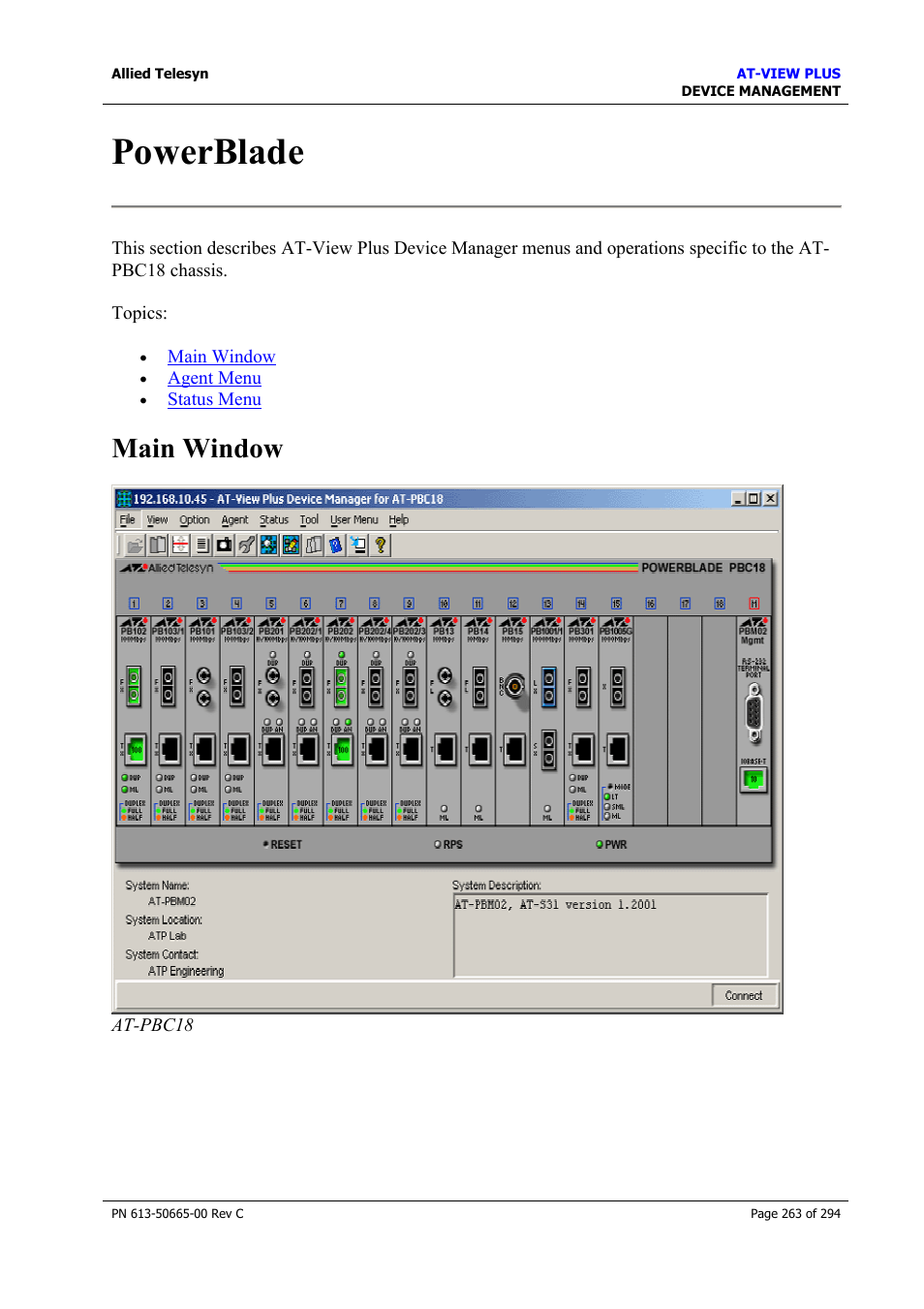Open the View menu
The height and width of the screenshot is (1309, 924).
157,520
